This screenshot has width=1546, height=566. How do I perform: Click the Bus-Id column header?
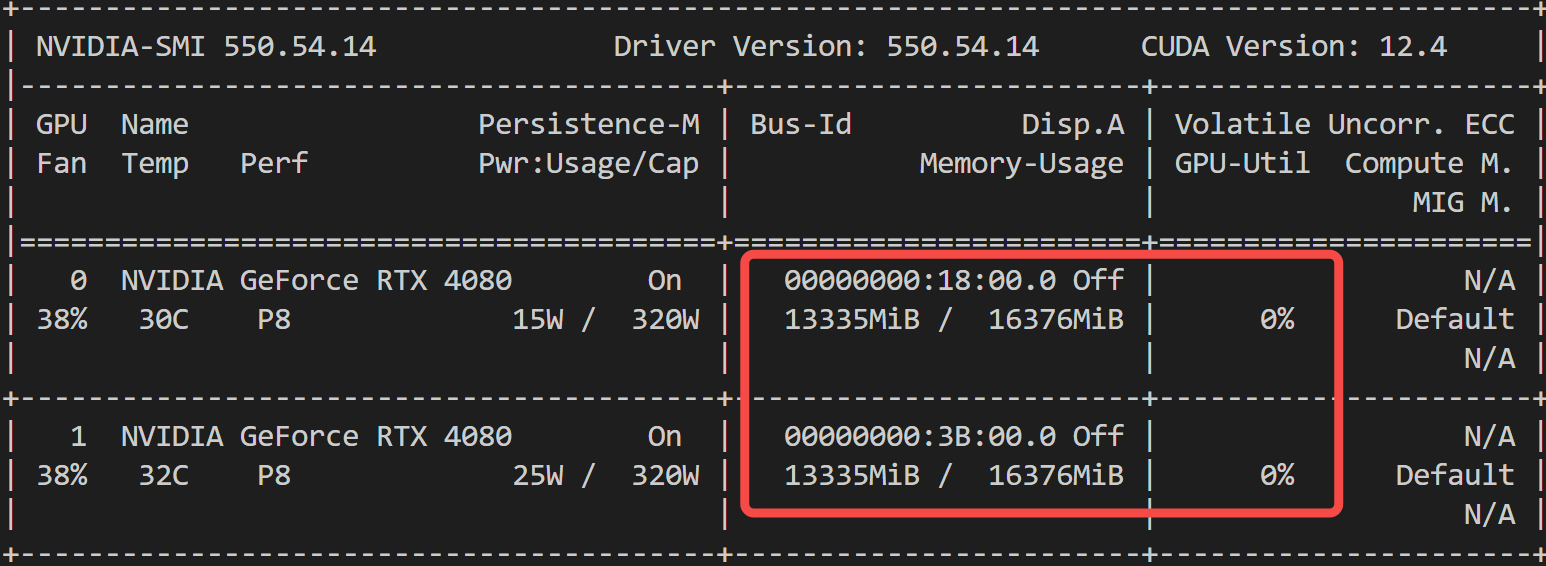[801, 124]
